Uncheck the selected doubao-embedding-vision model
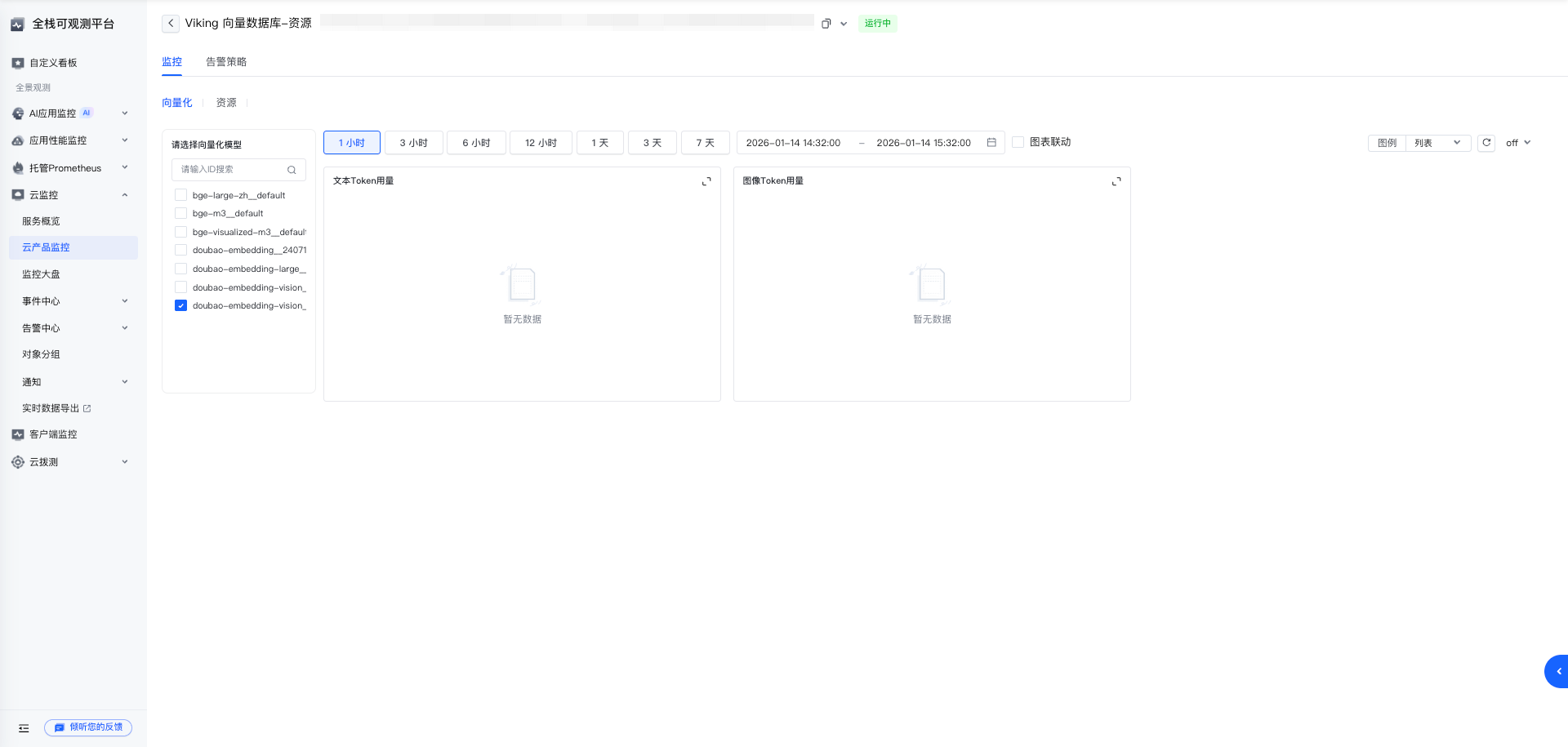 [x=181, y=305]
